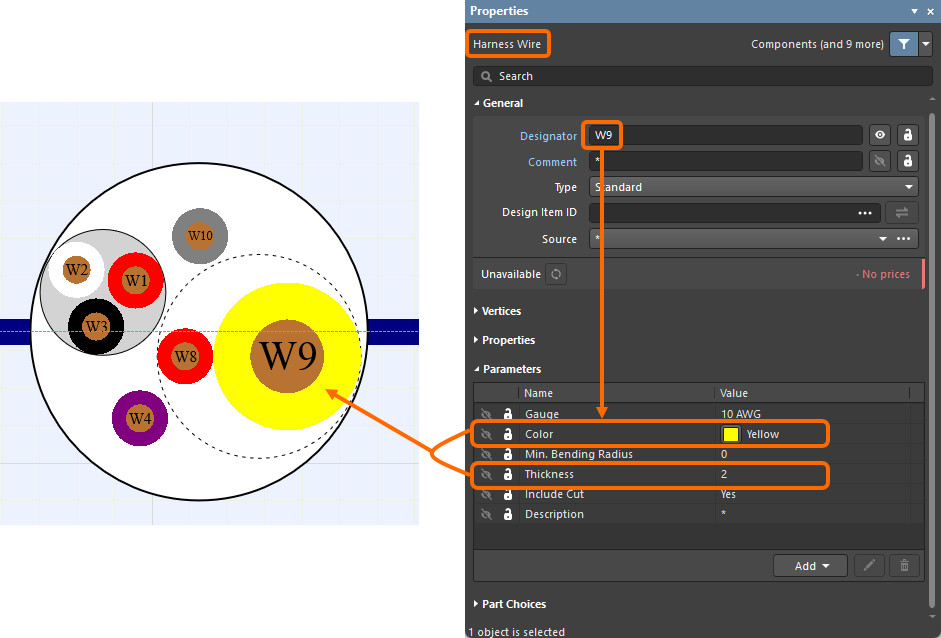Screen dimensions: 941x638
Task: Toggle lock on Min. Bending Radius parameter
Action: [508, 454]
